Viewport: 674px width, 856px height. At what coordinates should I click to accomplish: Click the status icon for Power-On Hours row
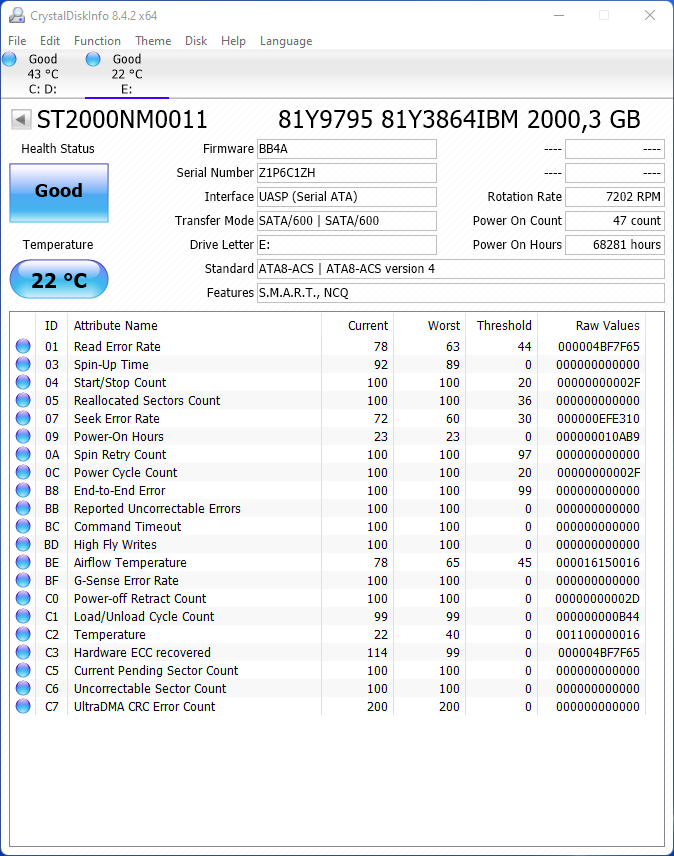coord(23,436)
